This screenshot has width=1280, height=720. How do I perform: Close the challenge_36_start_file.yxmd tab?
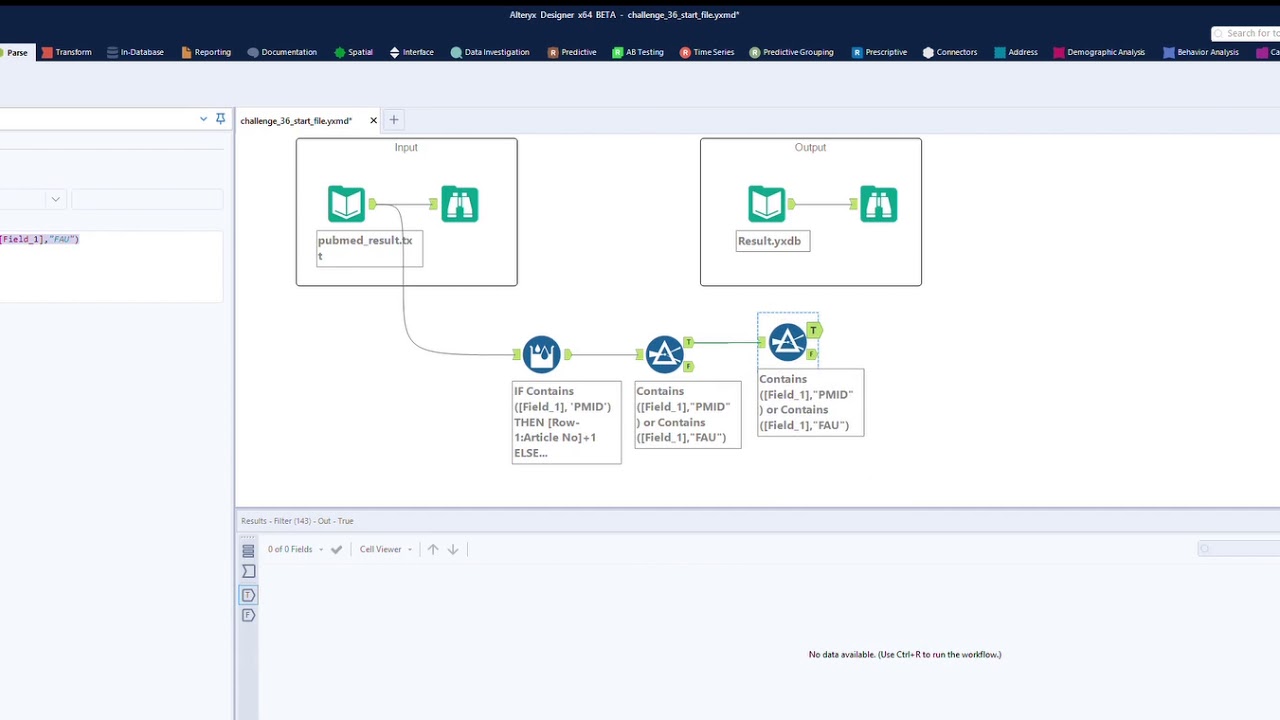(x=373, y=121)
